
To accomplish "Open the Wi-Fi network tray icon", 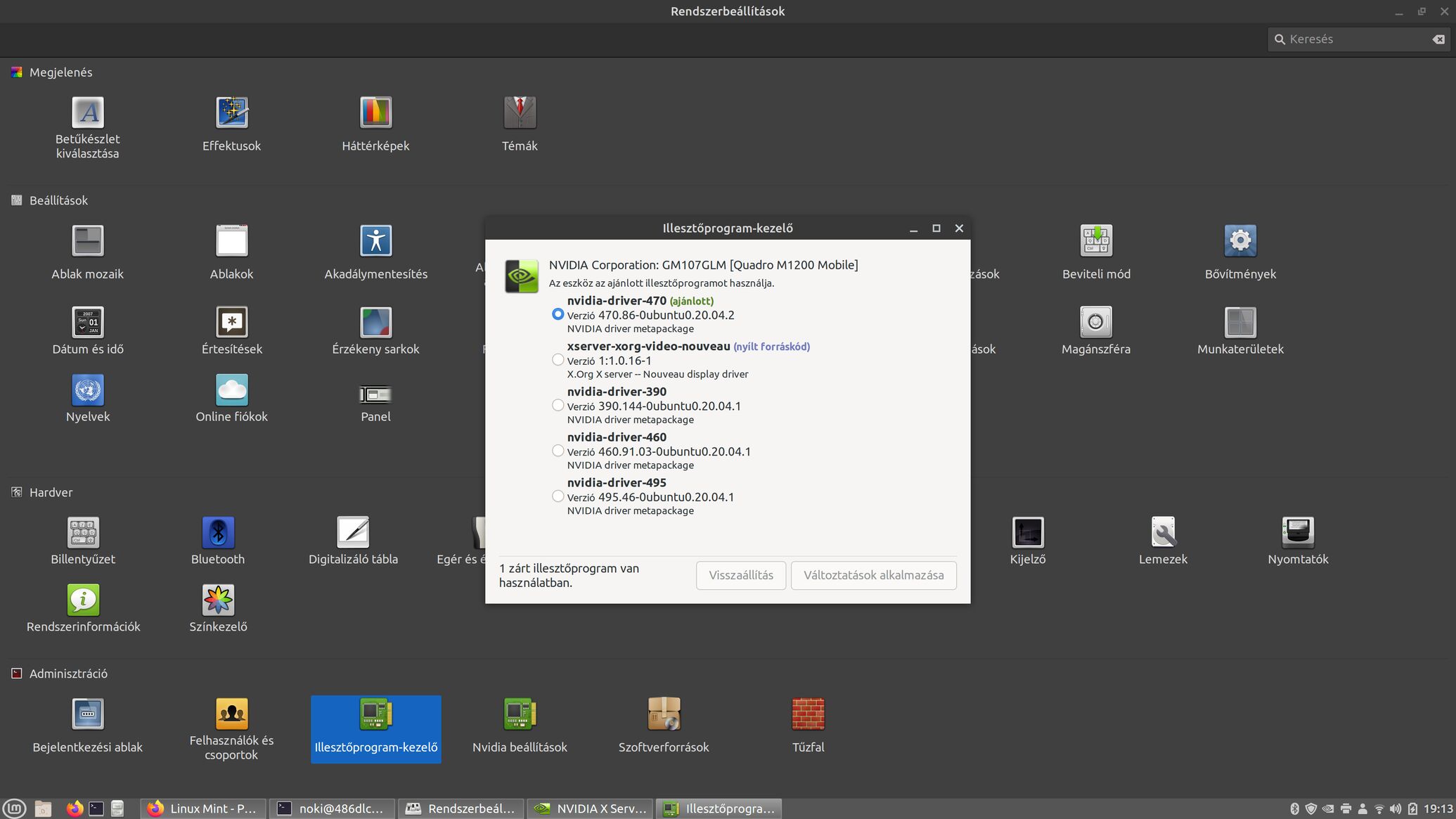I will (1379, 809).
